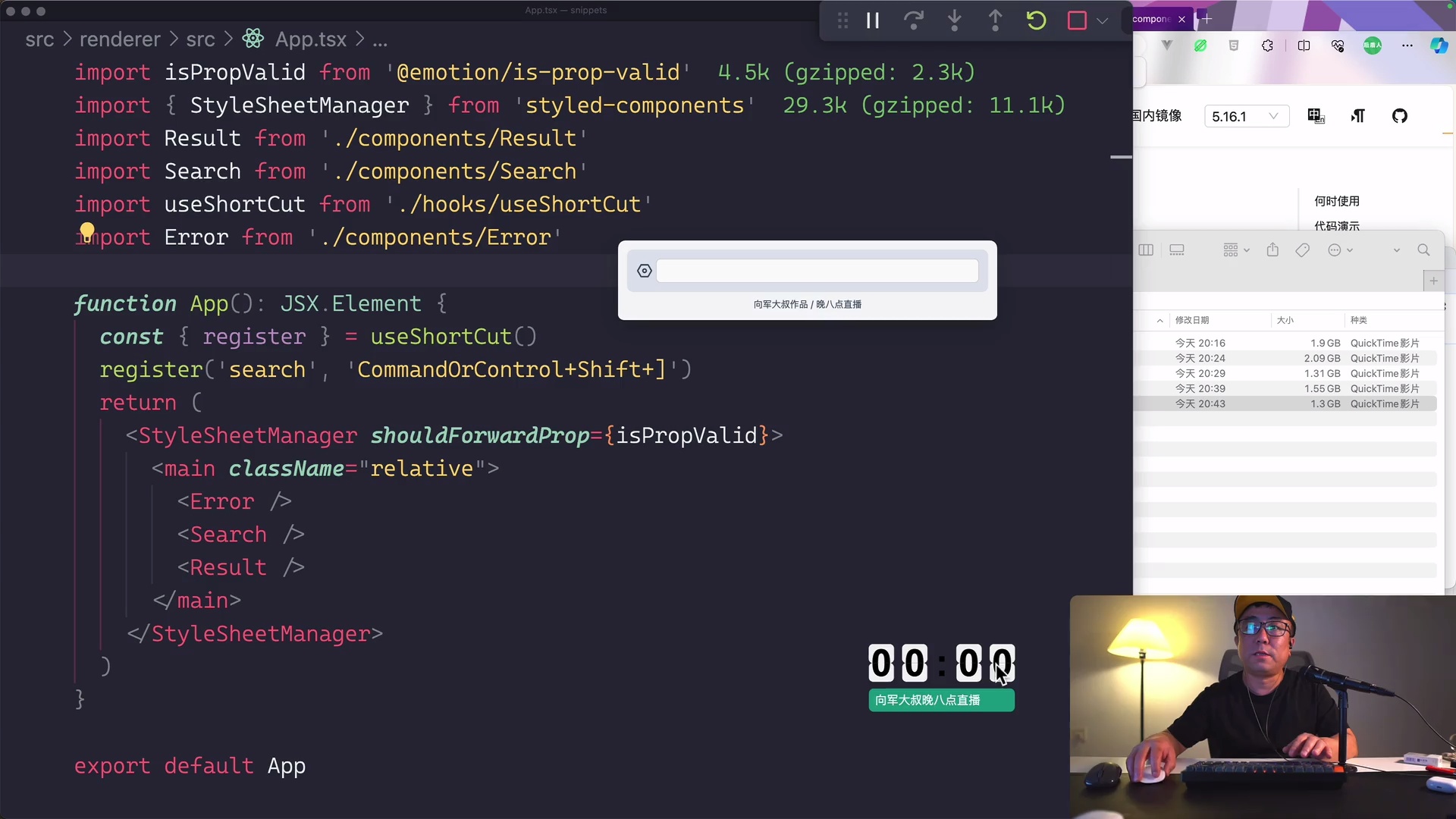Screen dimensions: 1456x819
Task: Open the GitHub icon on the webpage
Action: click(1401, 116)
